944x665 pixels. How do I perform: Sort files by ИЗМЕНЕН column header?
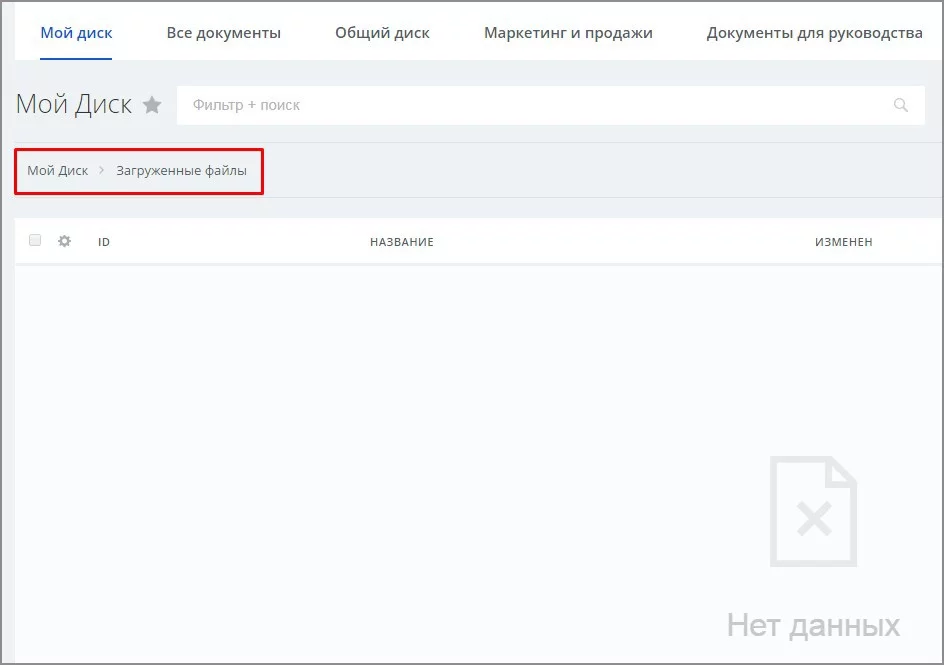843,242
